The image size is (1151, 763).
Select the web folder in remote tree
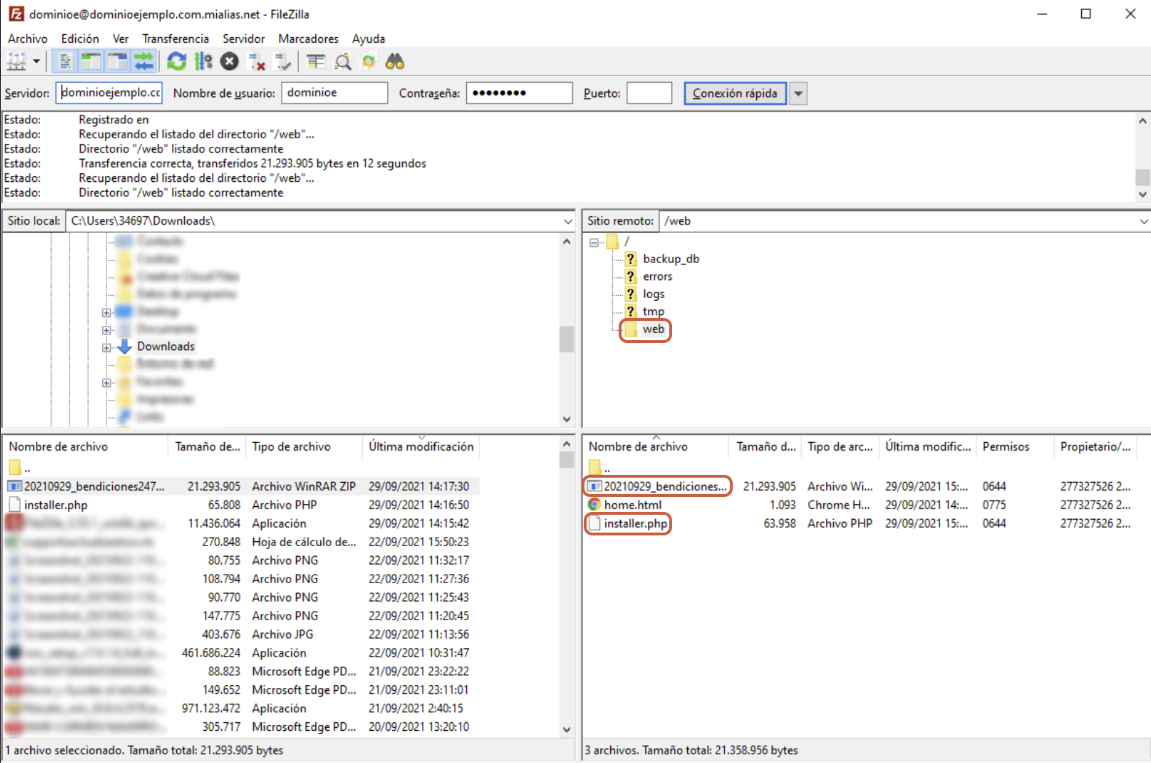pyautogui.click(x=653, y=329)
